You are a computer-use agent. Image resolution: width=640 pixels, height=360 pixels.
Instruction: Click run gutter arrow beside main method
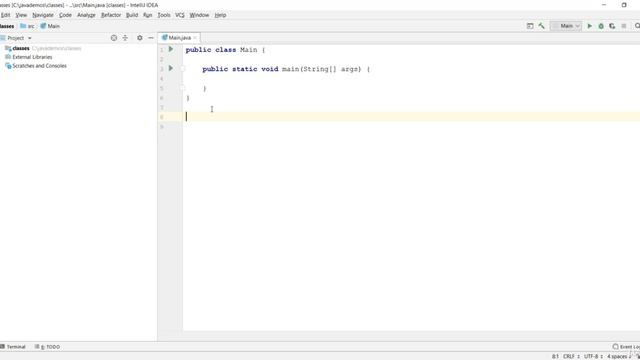click(x=171, y=68)
